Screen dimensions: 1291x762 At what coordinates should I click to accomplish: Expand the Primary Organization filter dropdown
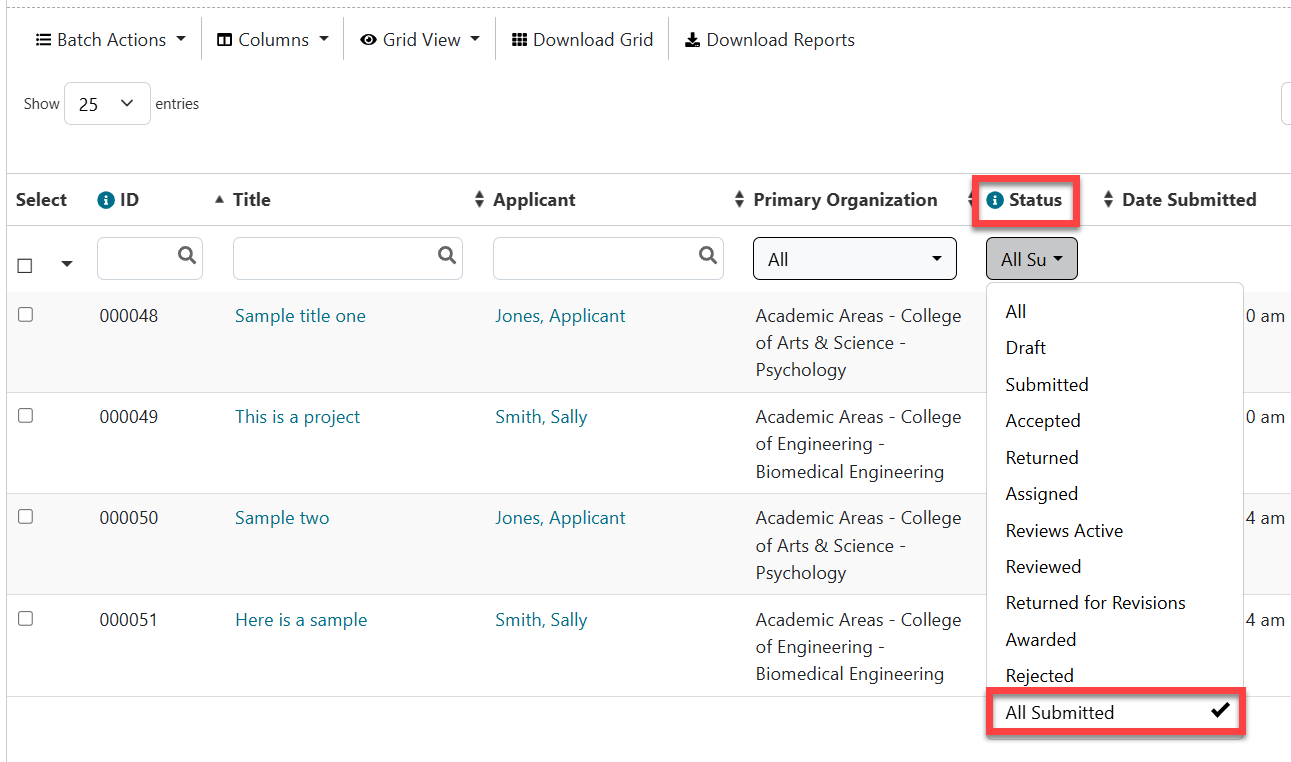point(855,259)
